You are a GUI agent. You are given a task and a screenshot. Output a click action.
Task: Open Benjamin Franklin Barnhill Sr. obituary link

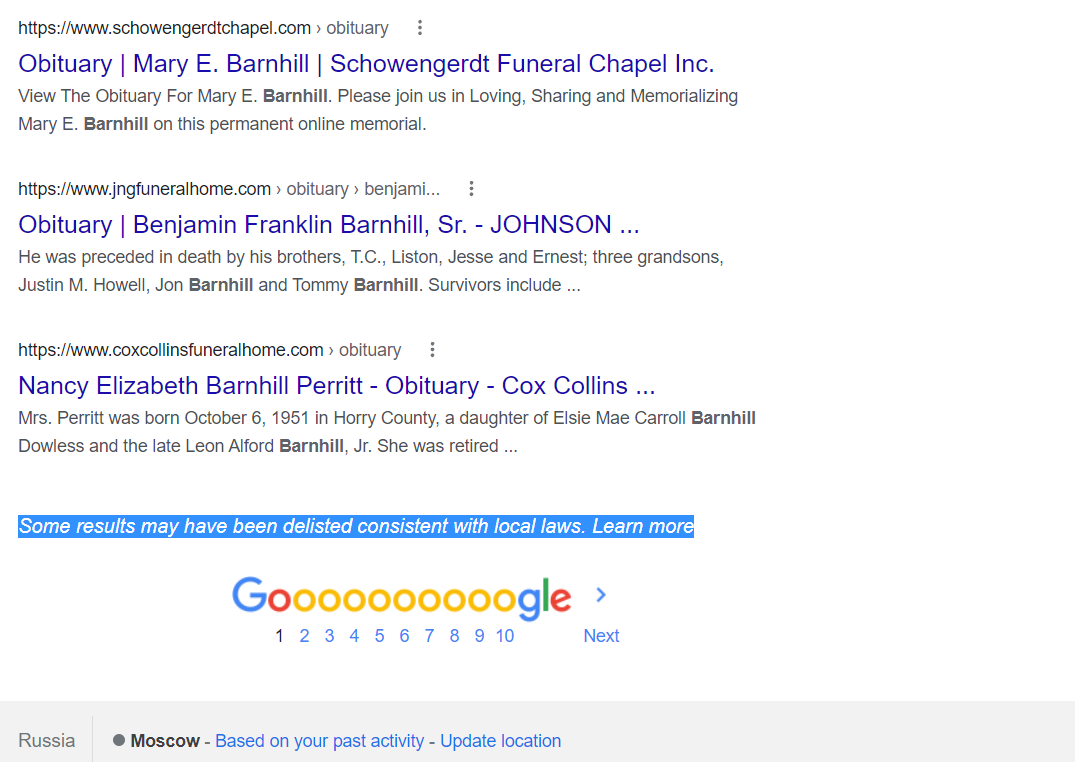328,224
